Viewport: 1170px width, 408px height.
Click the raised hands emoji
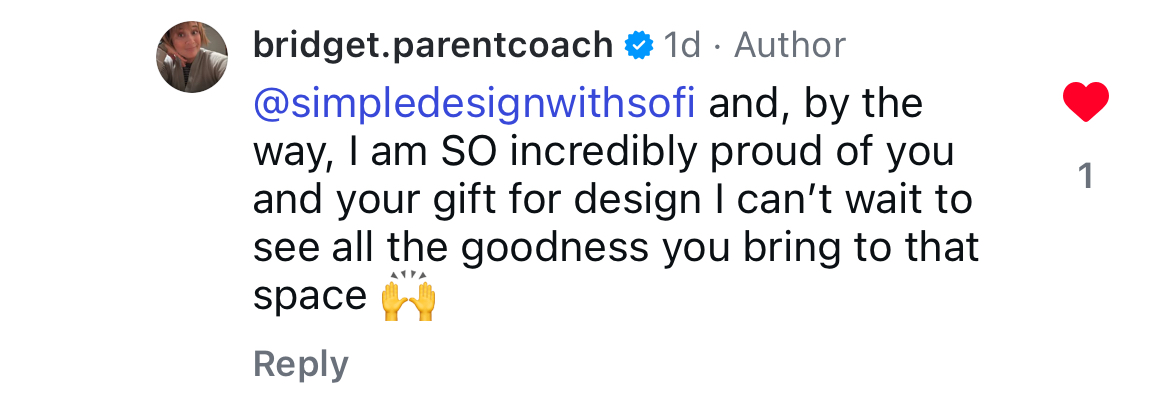(409, 298)
